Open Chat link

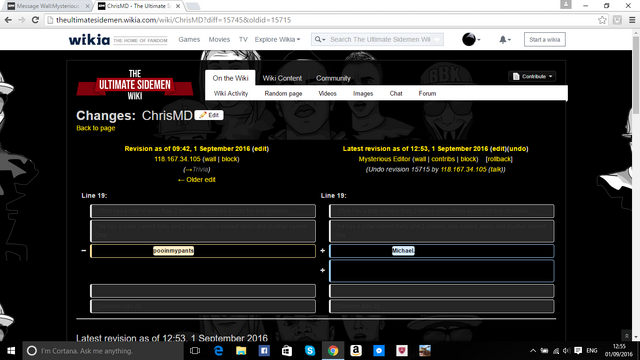396,93
